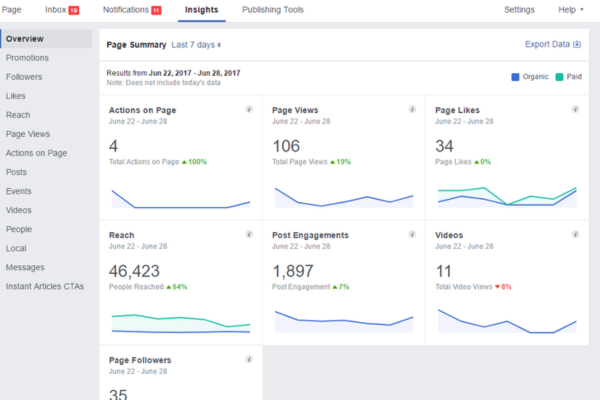Open Promotions in the sidebar

coord(27,58)
